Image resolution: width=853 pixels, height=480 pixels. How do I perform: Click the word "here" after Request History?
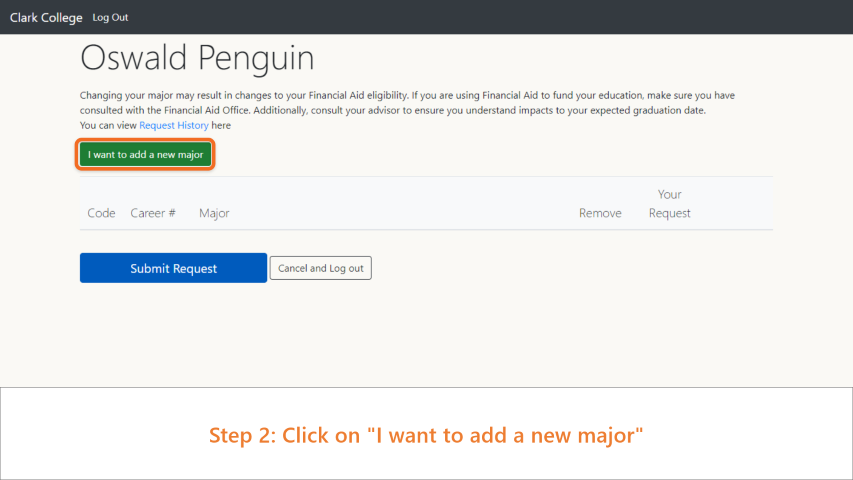pos(221,125)
